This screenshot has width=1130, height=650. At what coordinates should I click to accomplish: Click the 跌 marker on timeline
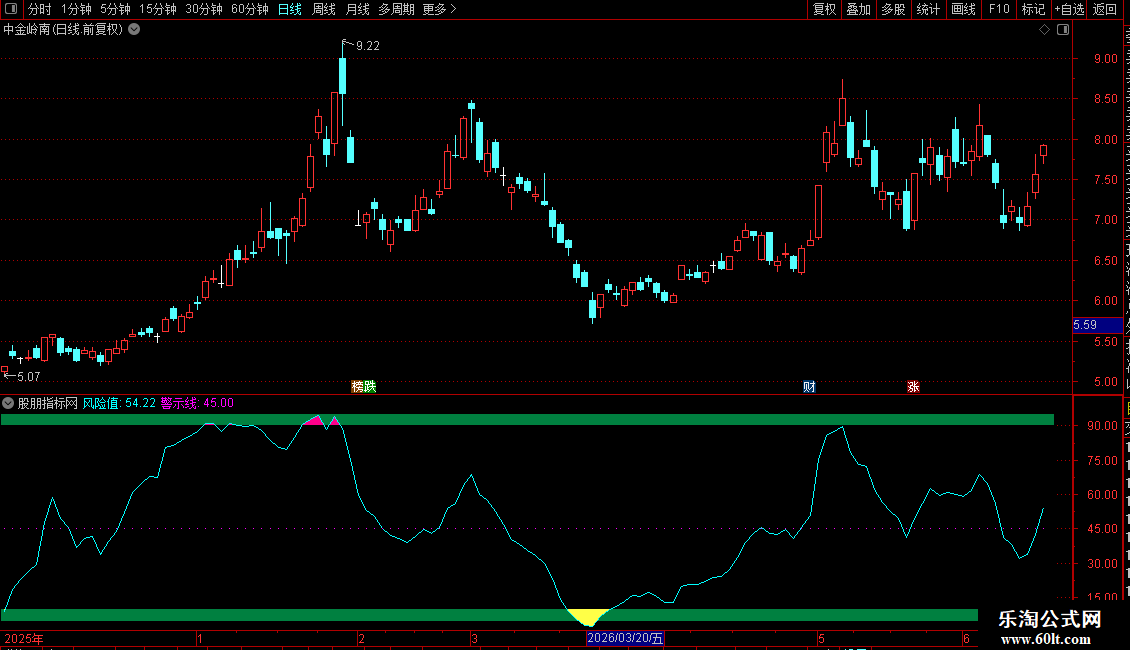point(370,386)
